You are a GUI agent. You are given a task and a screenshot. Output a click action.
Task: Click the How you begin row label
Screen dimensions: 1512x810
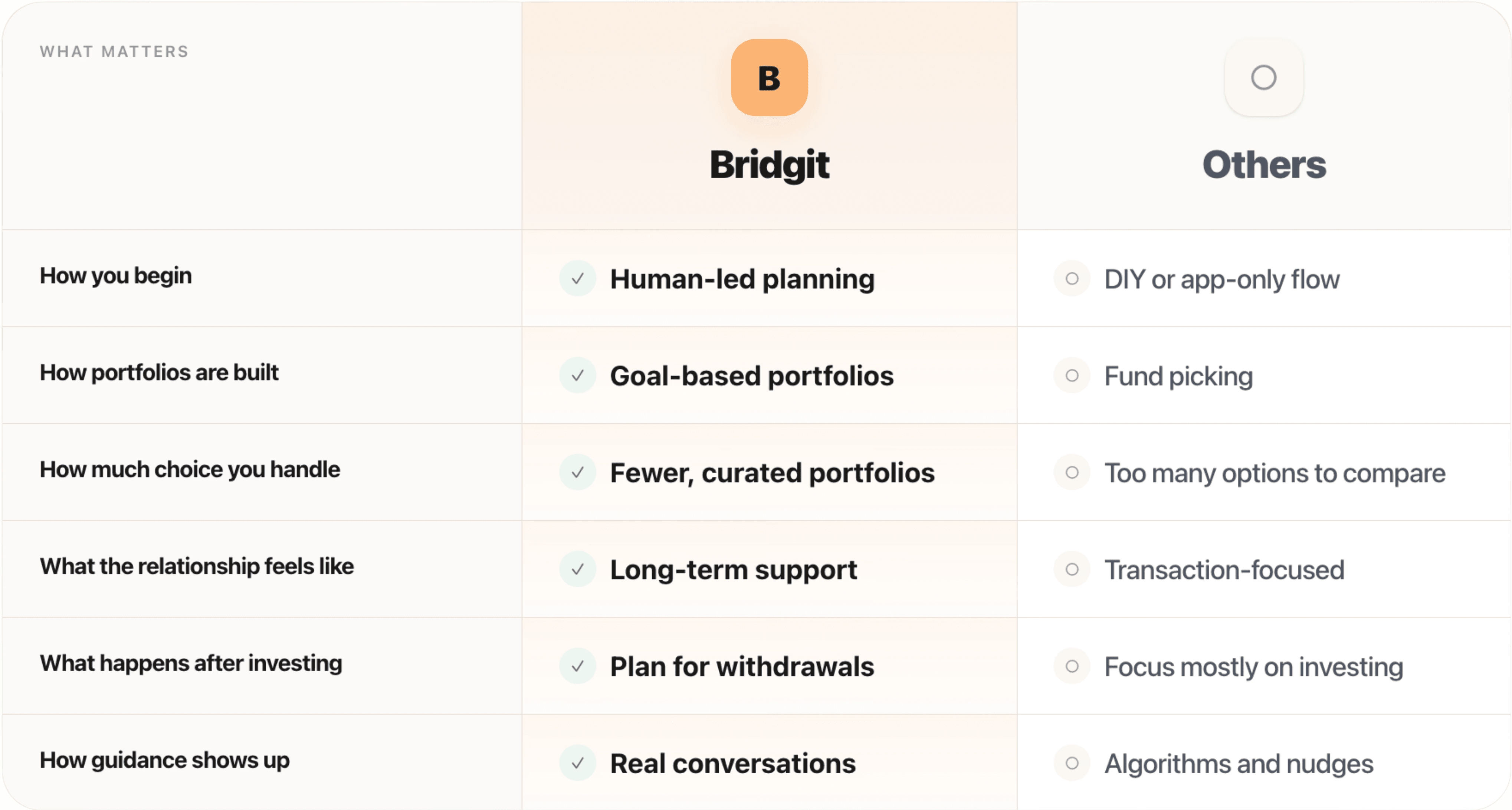tap(116, 275)
